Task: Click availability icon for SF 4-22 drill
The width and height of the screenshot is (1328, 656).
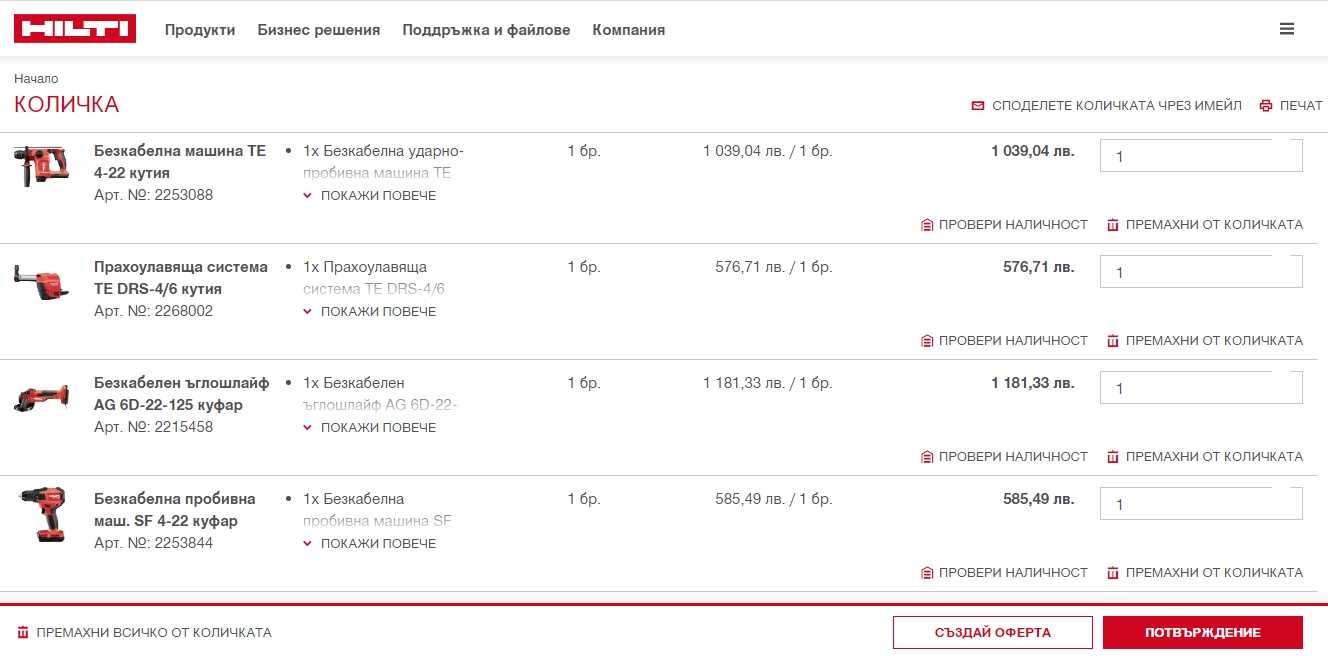Action: [927, 573]
